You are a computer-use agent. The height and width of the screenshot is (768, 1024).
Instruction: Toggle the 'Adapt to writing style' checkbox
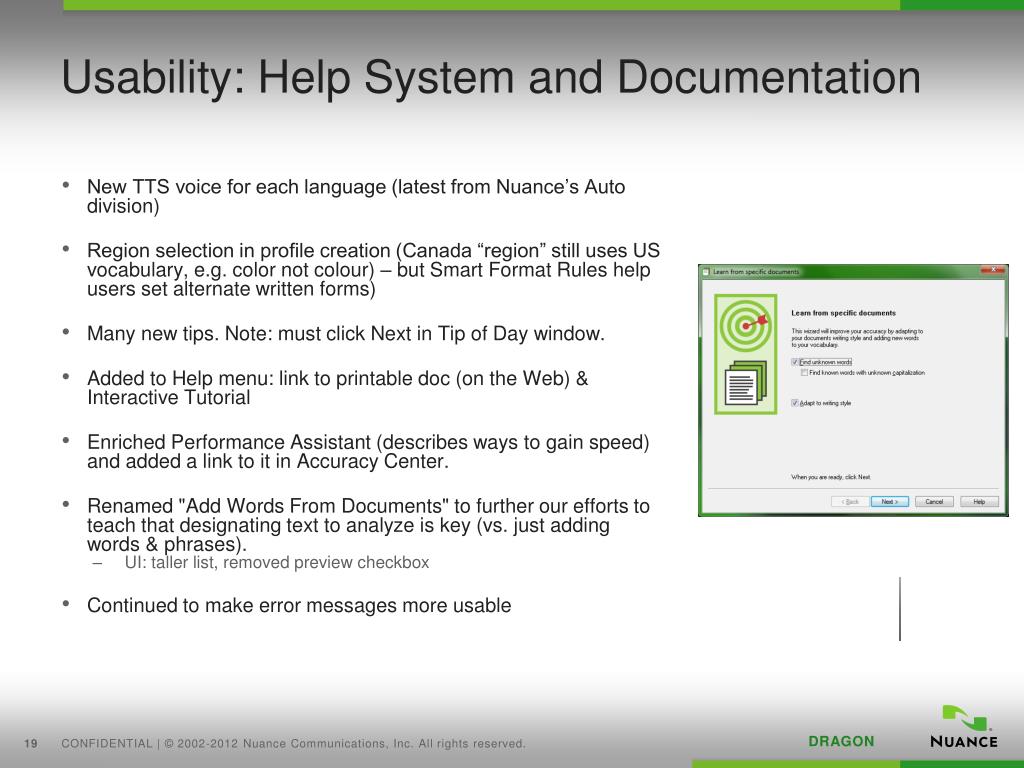(795, 403)
